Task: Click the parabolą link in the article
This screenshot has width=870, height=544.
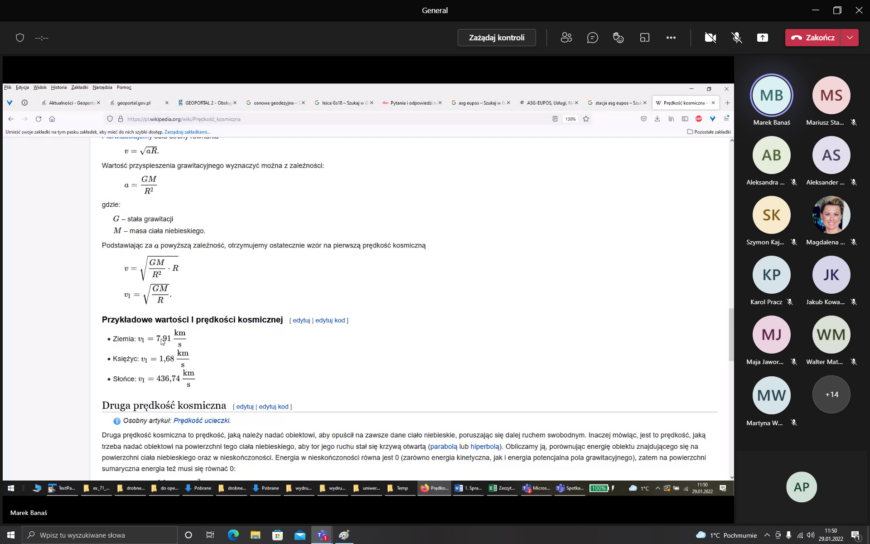Action: [x=443, y=446]
